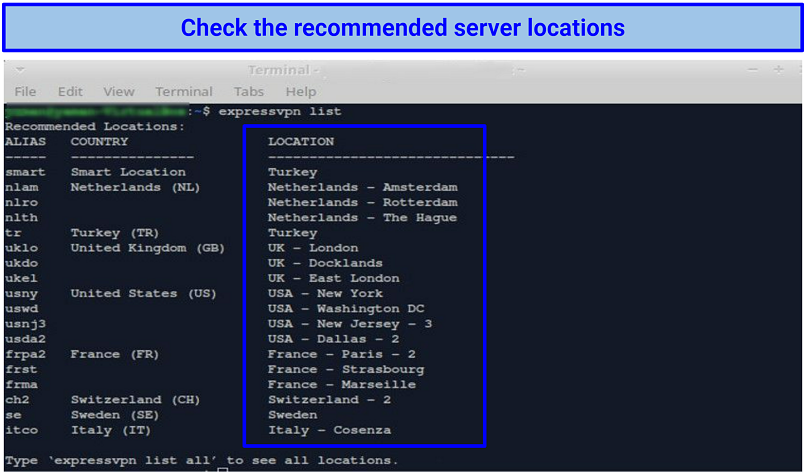
Task: Click 'Netherlands - Amsterdam' location
Action: 362,187
